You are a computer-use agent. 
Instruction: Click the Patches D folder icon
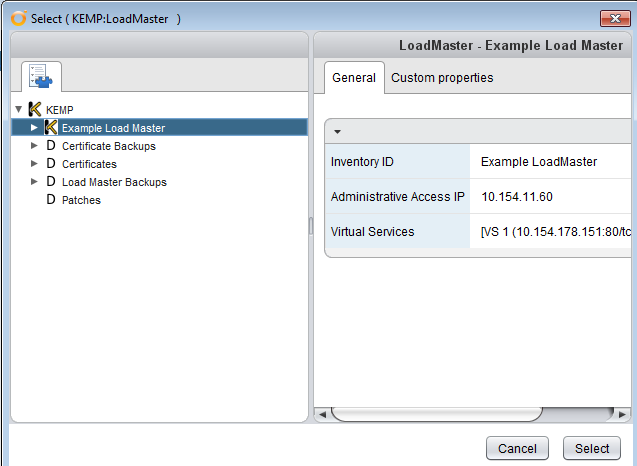pos(51,199)
